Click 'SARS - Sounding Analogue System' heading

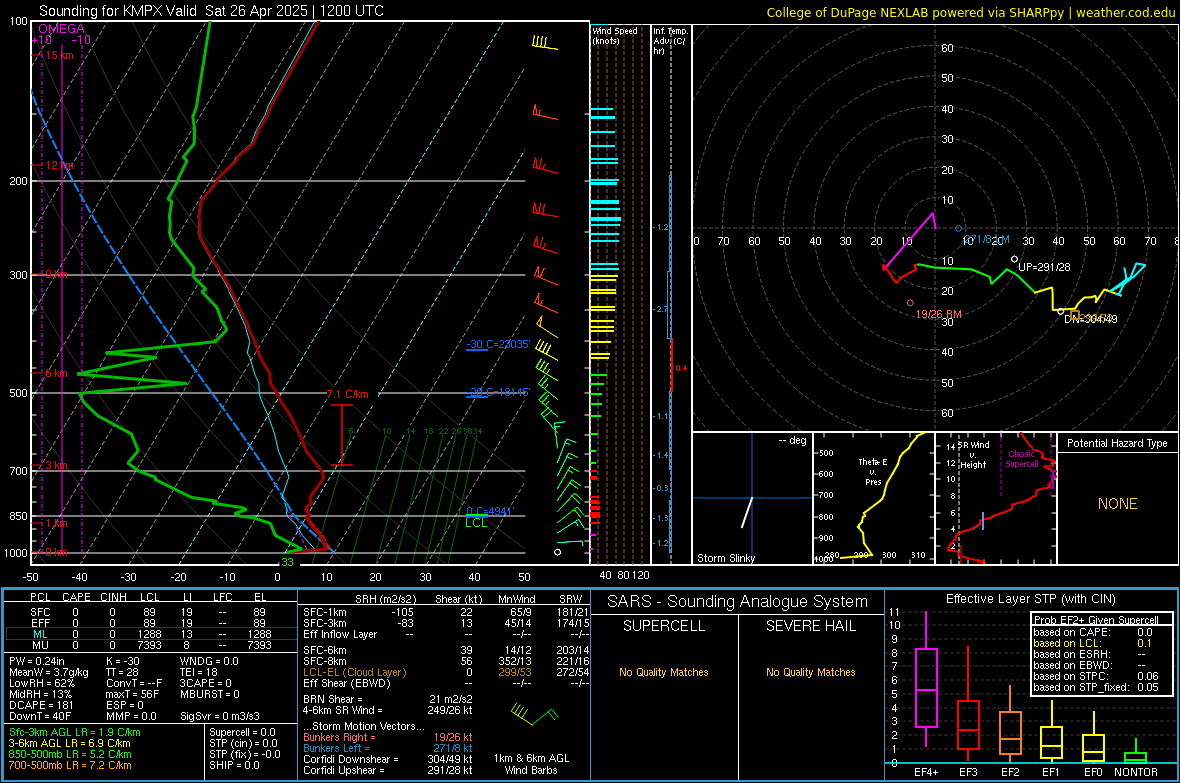coord(737,602)
